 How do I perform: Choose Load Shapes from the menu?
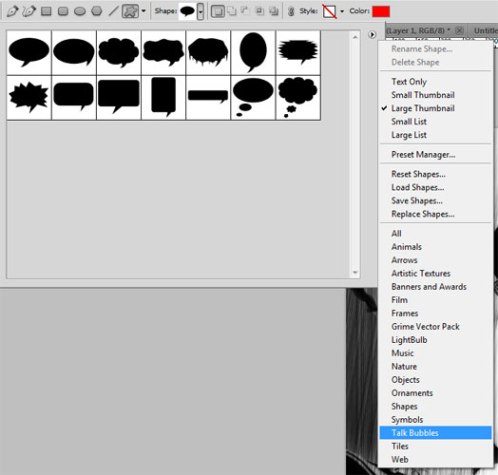pos(418,188)
